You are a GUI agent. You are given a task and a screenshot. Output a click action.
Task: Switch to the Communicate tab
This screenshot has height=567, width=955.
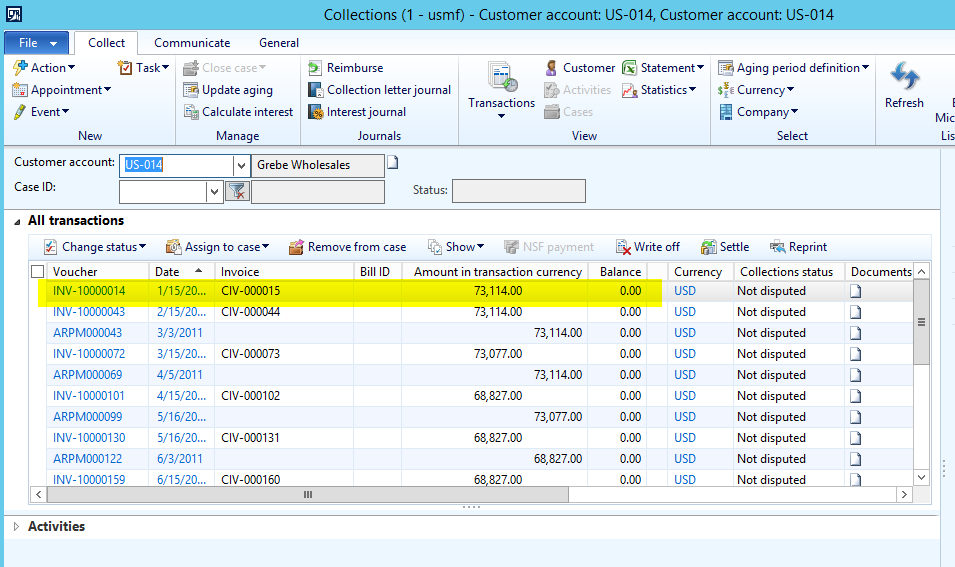tap(192, 43)
